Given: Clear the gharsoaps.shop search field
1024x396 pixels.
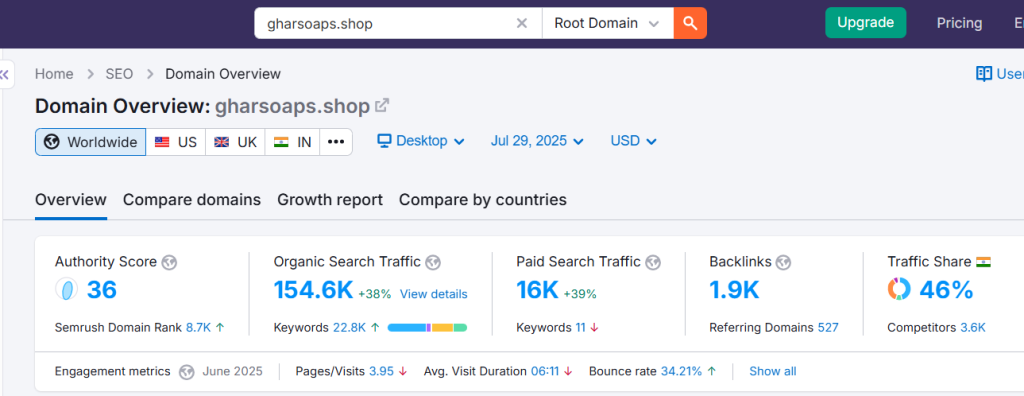Looking at the screenshot, I should [522, 24].
